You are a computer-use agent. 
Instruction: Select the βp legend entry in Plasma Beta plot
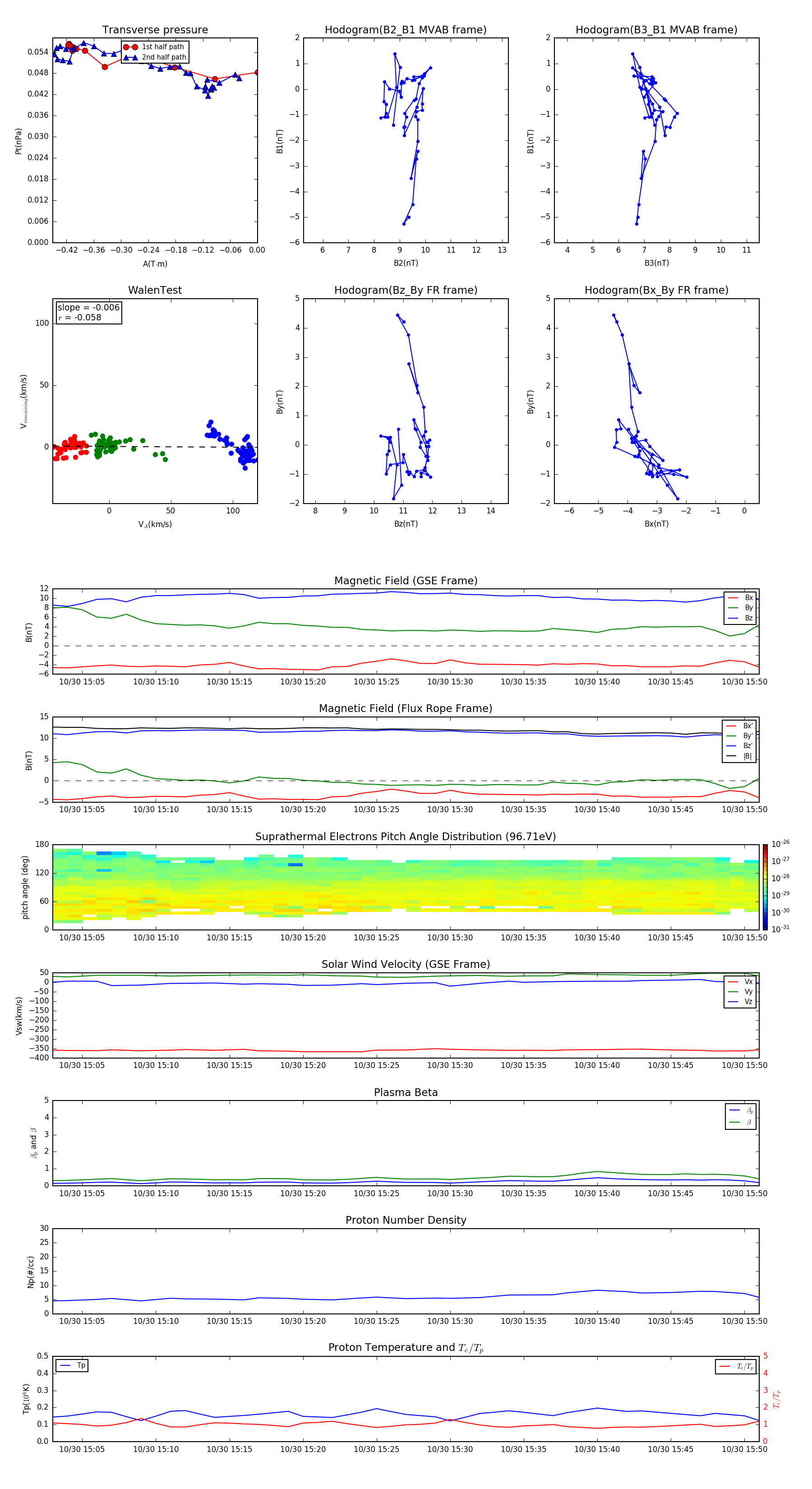pos(741,1110)
